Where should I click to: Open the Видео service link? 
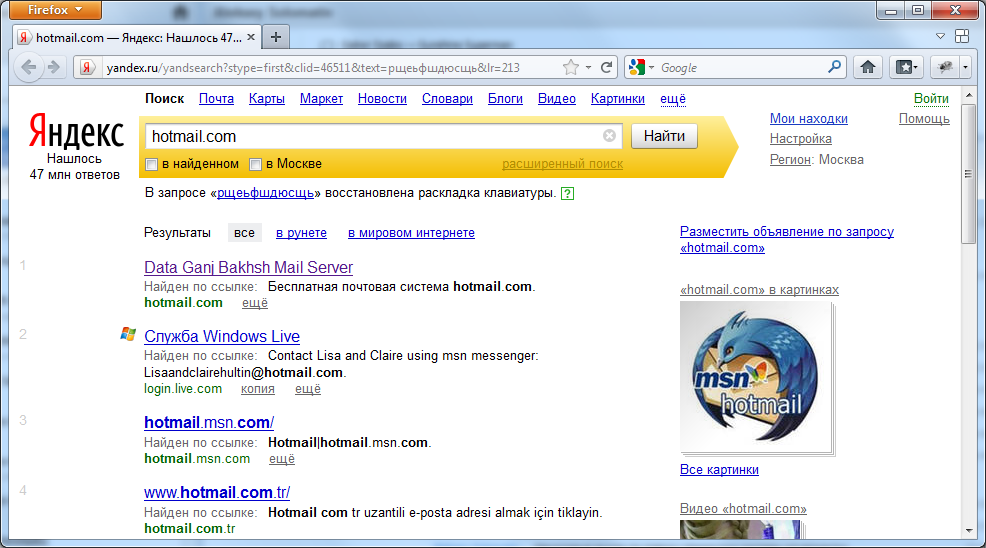click(557, 99)
